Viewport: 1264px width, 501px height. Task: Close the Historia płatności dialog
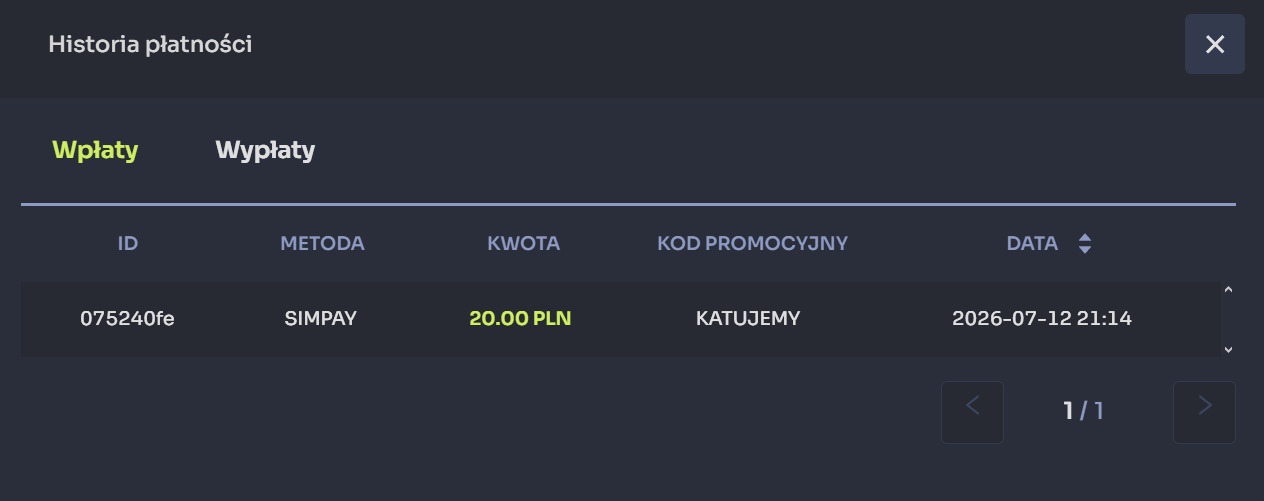(x=1214, y=44)
